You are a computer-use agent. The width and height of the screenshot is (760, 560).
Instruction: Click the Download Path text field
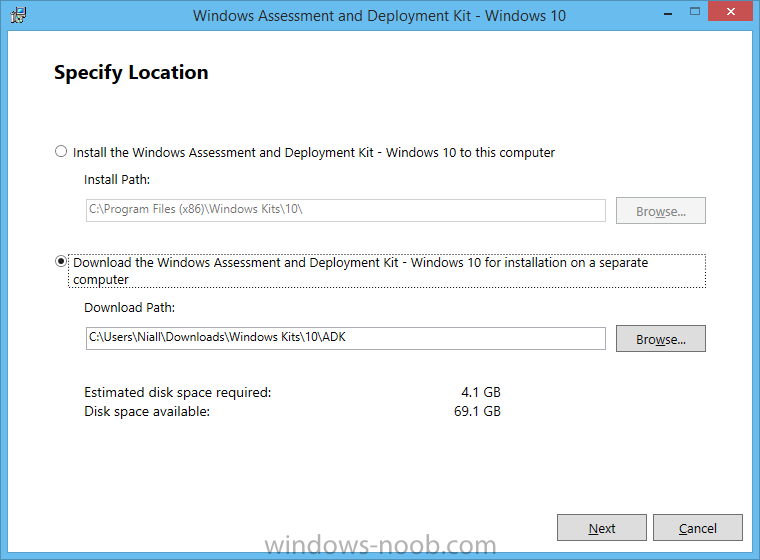(346, 338)
